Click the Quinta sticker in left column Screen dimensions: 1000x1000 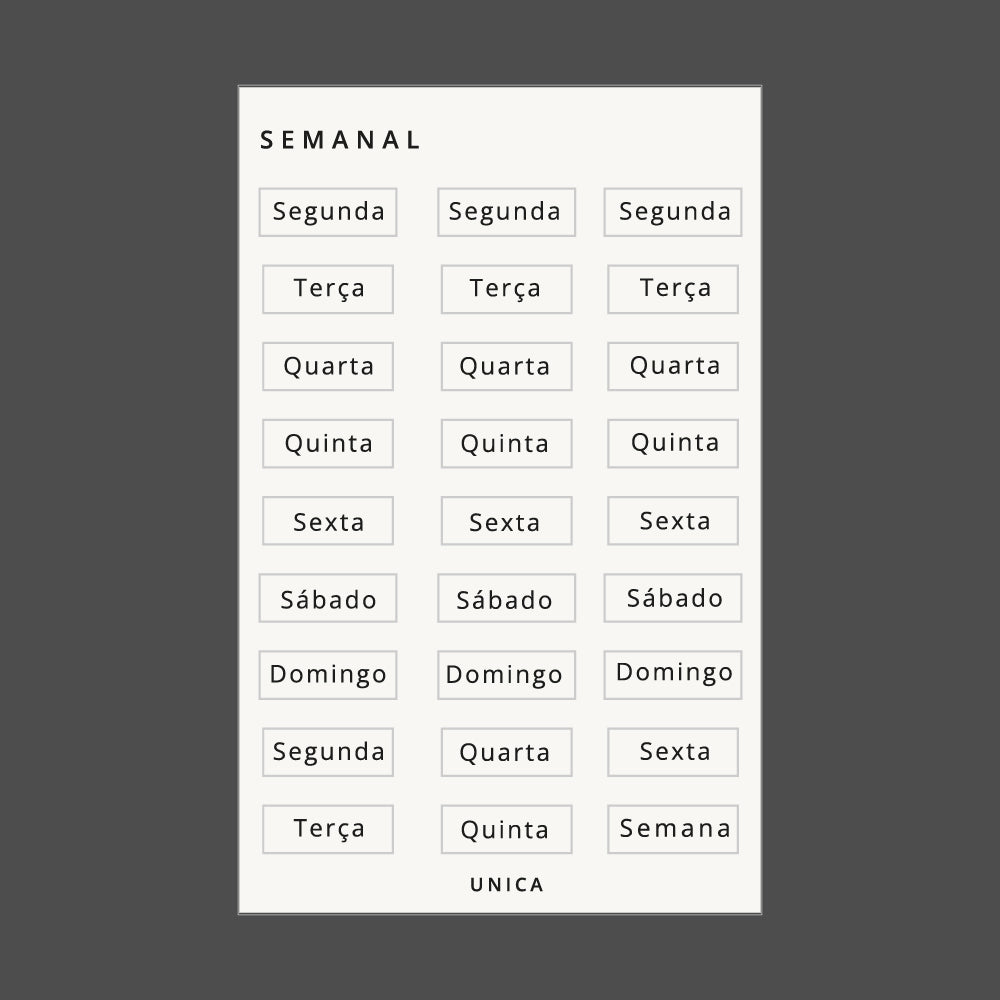coord(328,444)
